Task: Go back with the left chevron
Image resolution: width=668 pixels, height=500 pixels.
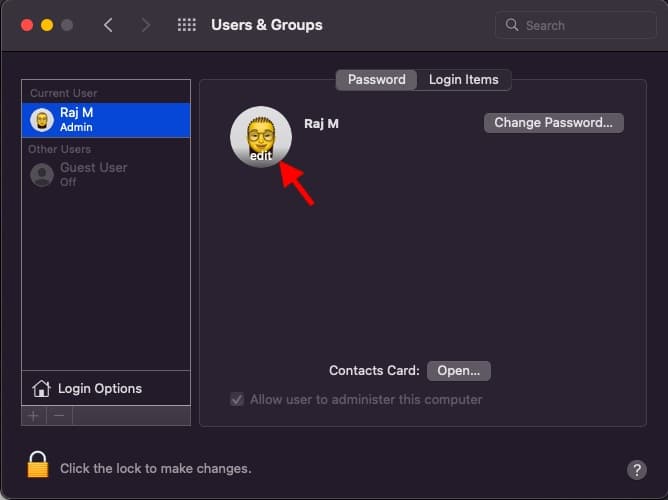Action: tap(109, 25)
